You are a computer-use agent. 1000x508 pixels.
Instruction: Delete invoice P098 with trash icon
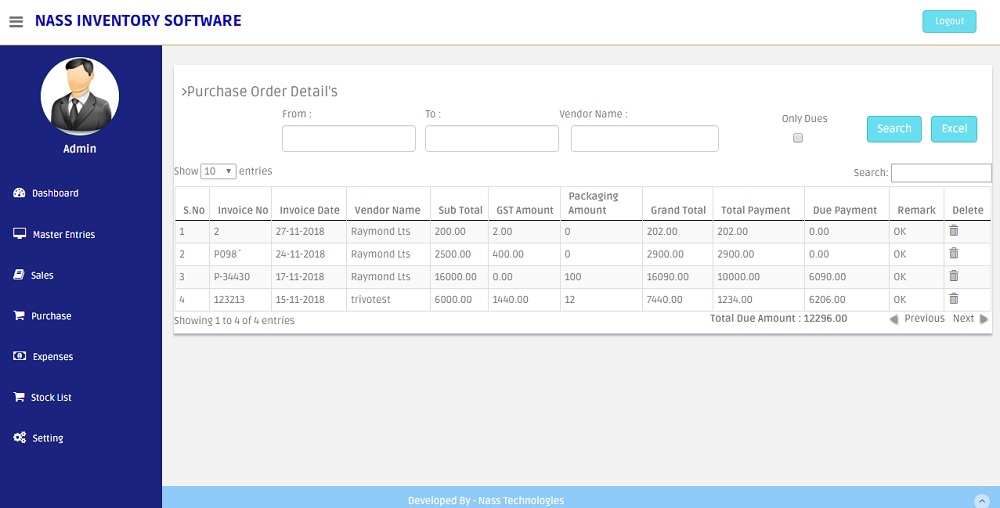(x=953, y=253)
